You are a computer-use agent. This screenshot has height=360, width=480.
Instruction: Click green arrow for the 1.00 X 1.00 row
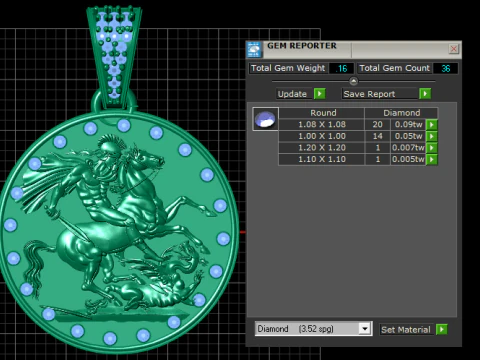pos(432,136)
